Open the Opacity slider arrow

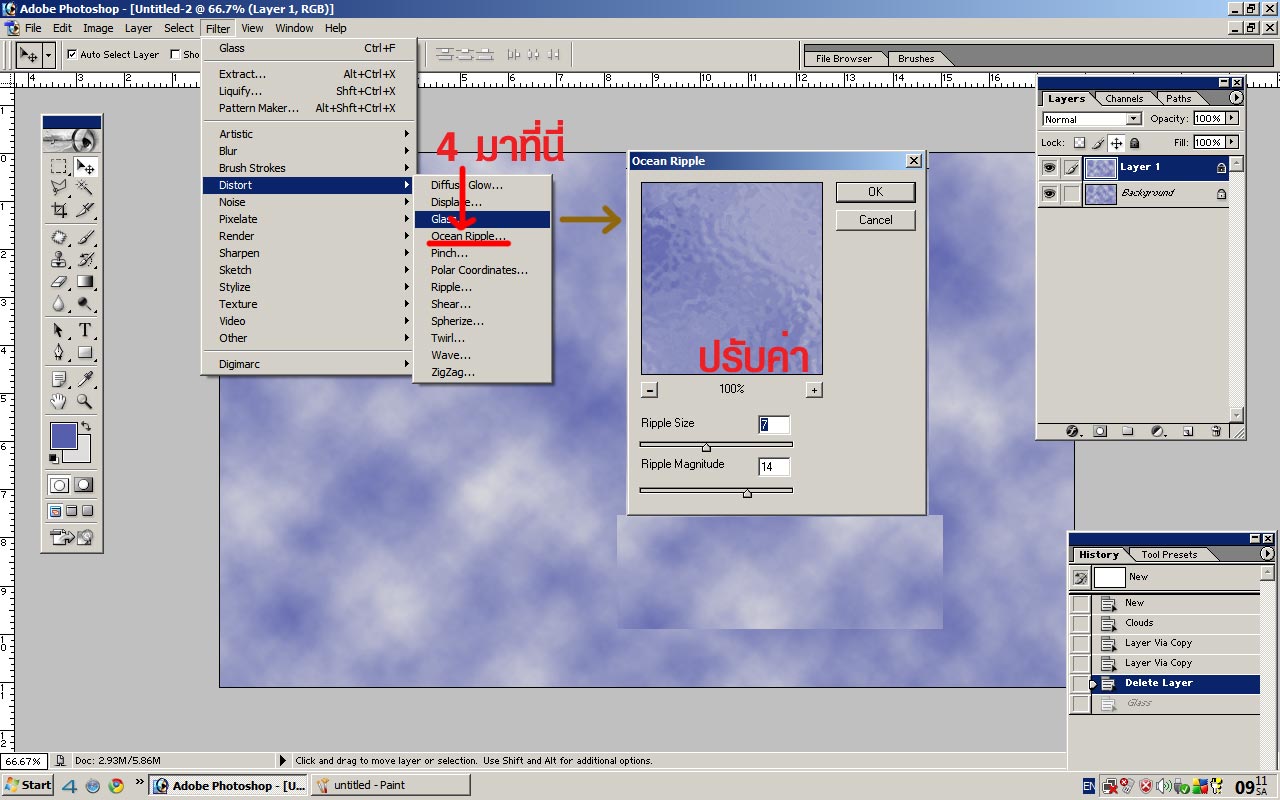tap(1232, 118)
